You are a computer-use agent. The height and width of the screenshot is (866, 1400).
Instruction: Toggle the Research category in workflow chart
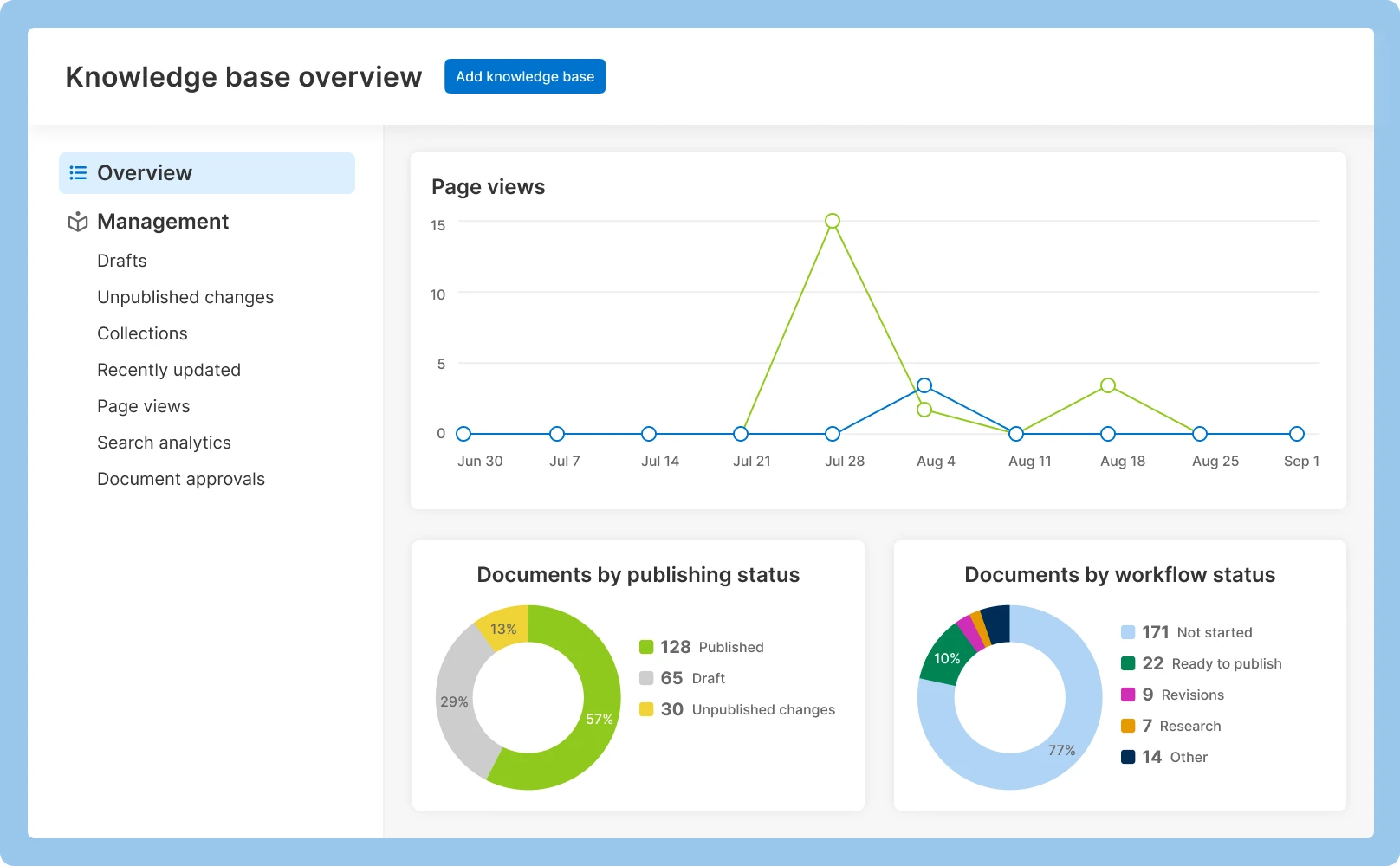point(1191,725)
